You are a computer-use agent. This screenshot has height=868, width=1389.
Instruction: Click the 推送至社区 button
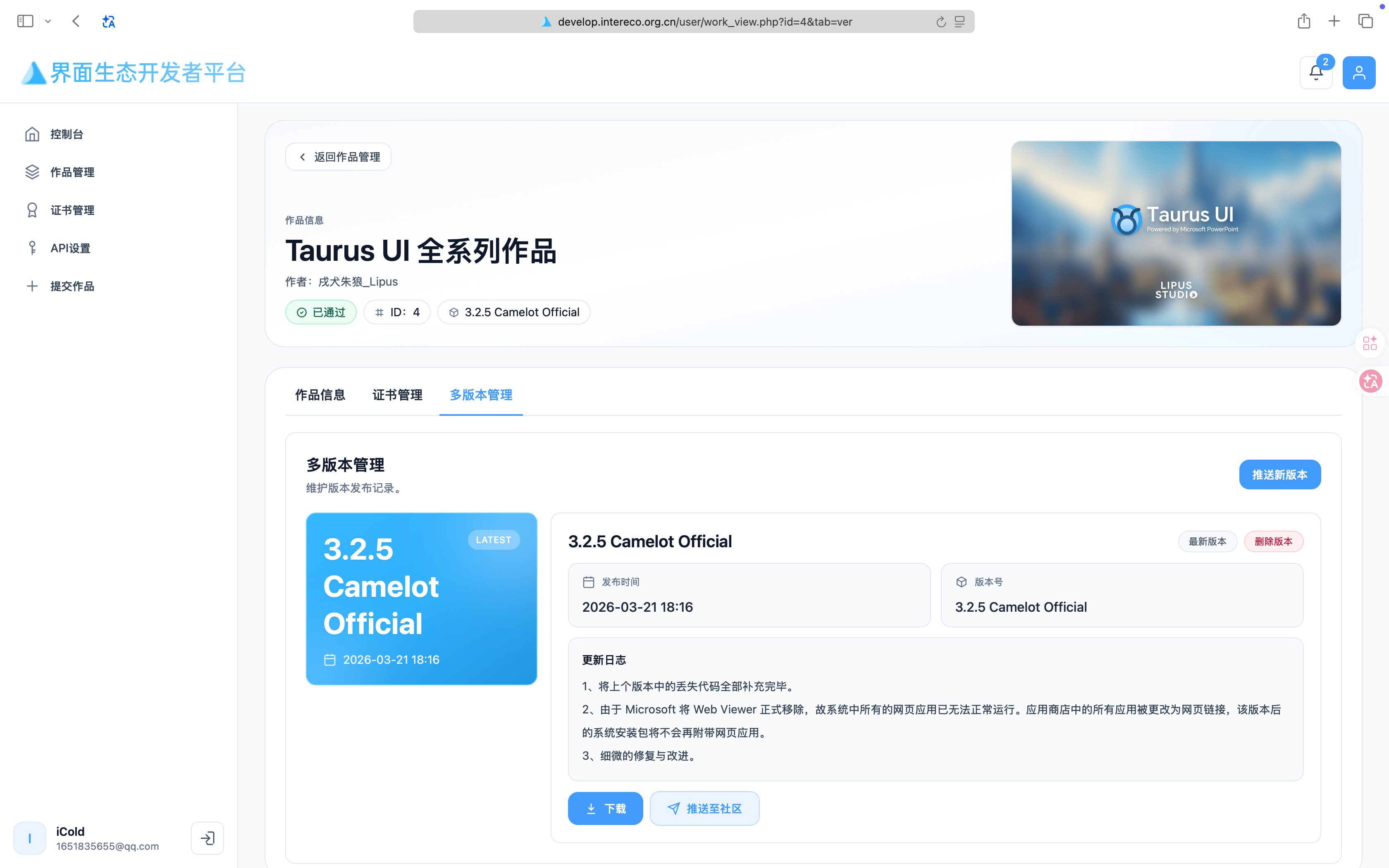click(x=704, y=808)
